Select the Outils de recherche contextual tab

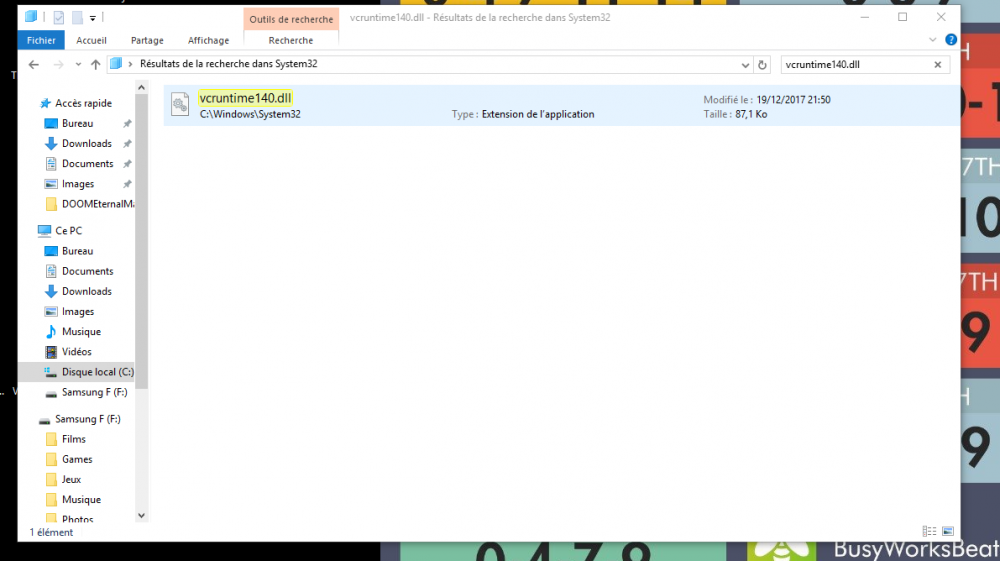click(291, 19)
